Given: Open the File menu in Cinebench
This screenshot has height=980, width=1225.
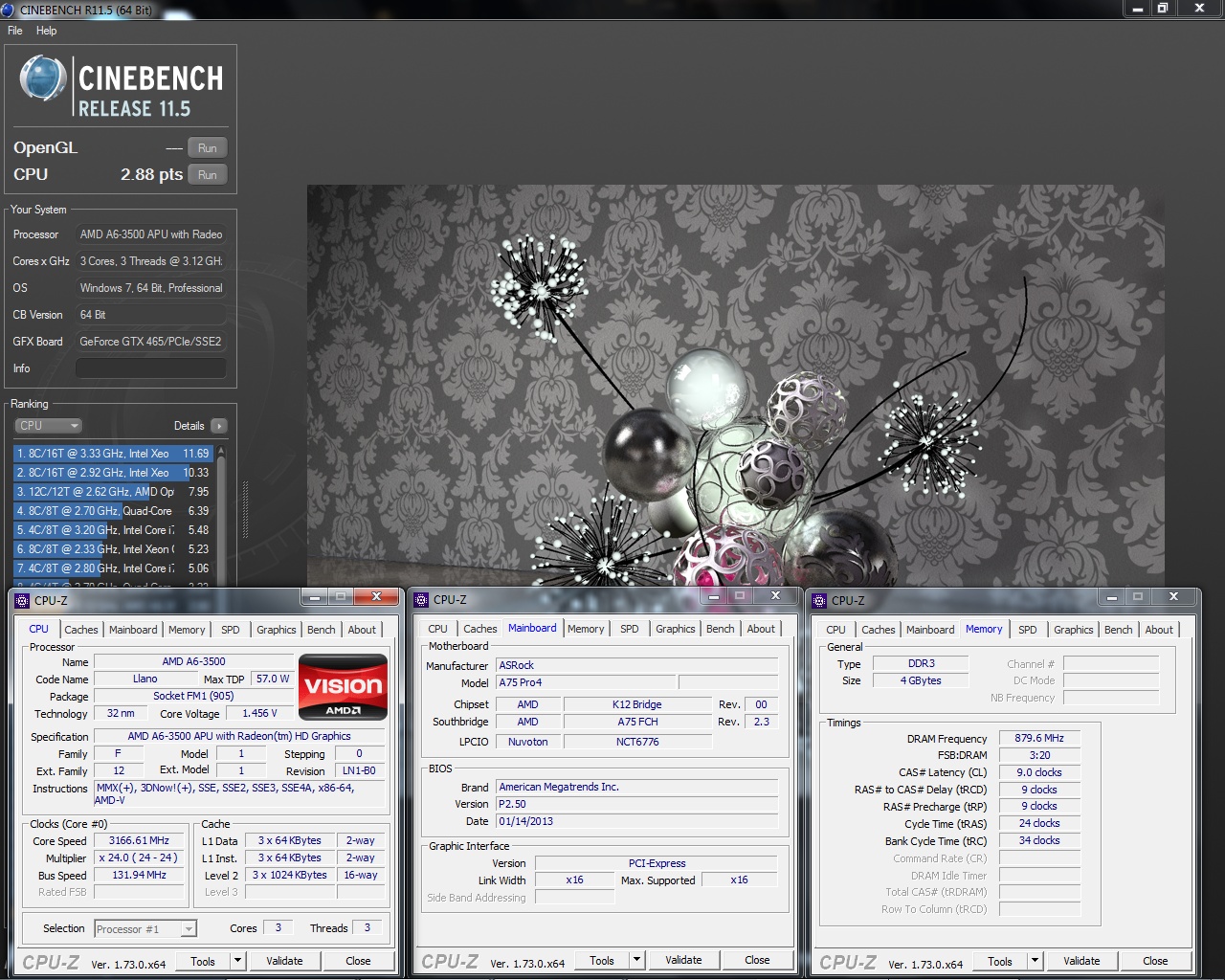Looking at the screenshot, I should coord(15,31).
